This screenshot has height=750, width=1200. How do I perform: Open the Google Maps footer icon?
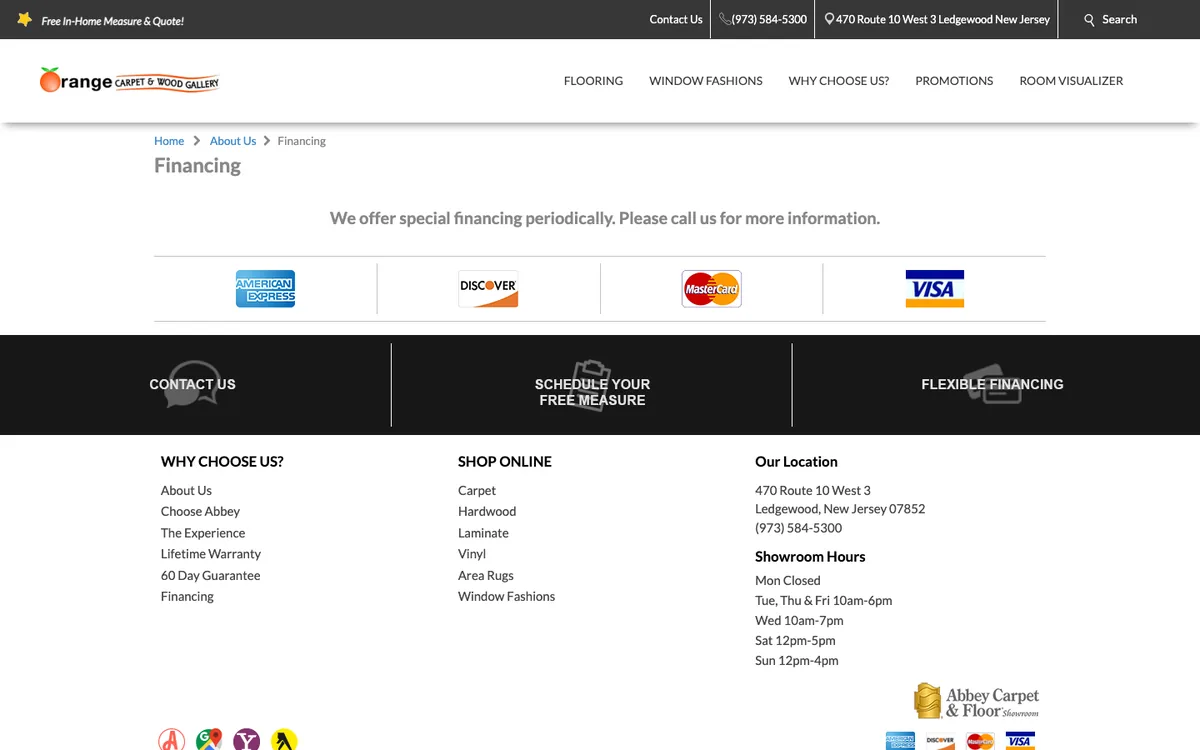click(209, 740)
